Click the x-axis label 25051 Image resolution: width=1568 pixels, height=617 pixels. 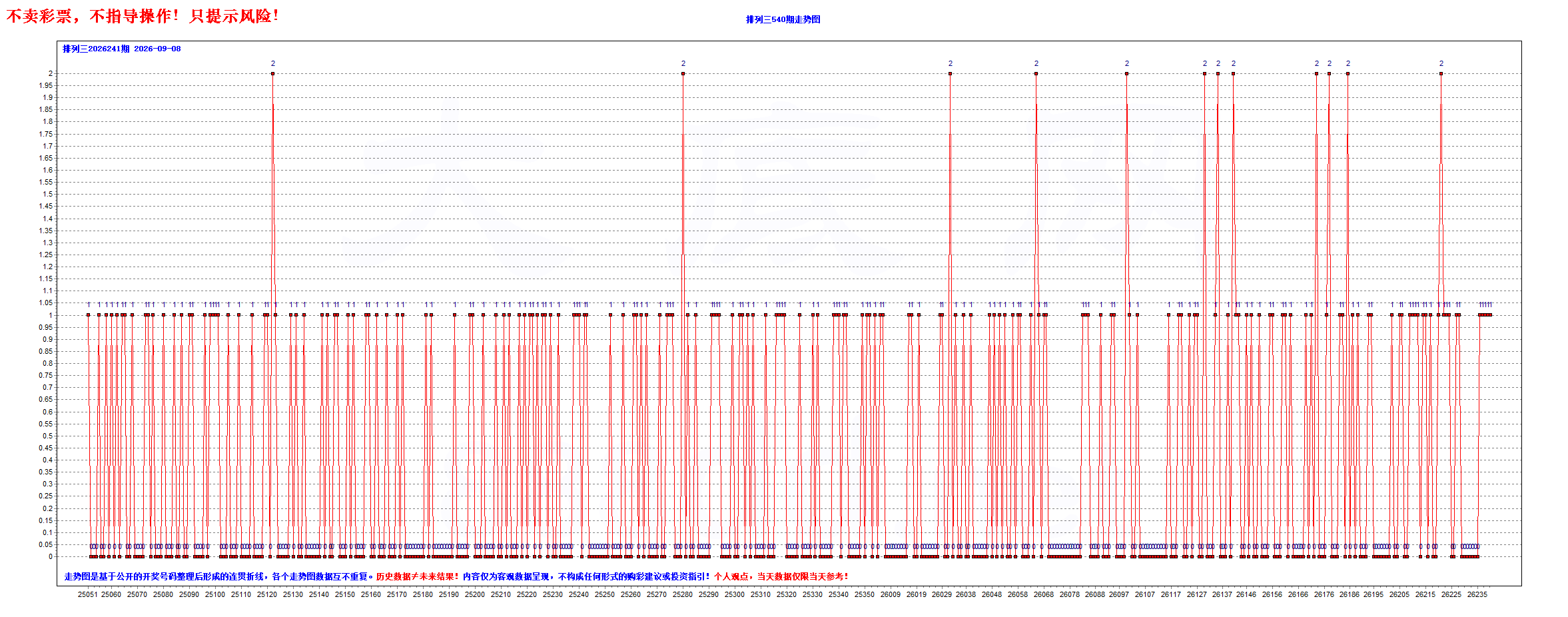tap(87, 594)
